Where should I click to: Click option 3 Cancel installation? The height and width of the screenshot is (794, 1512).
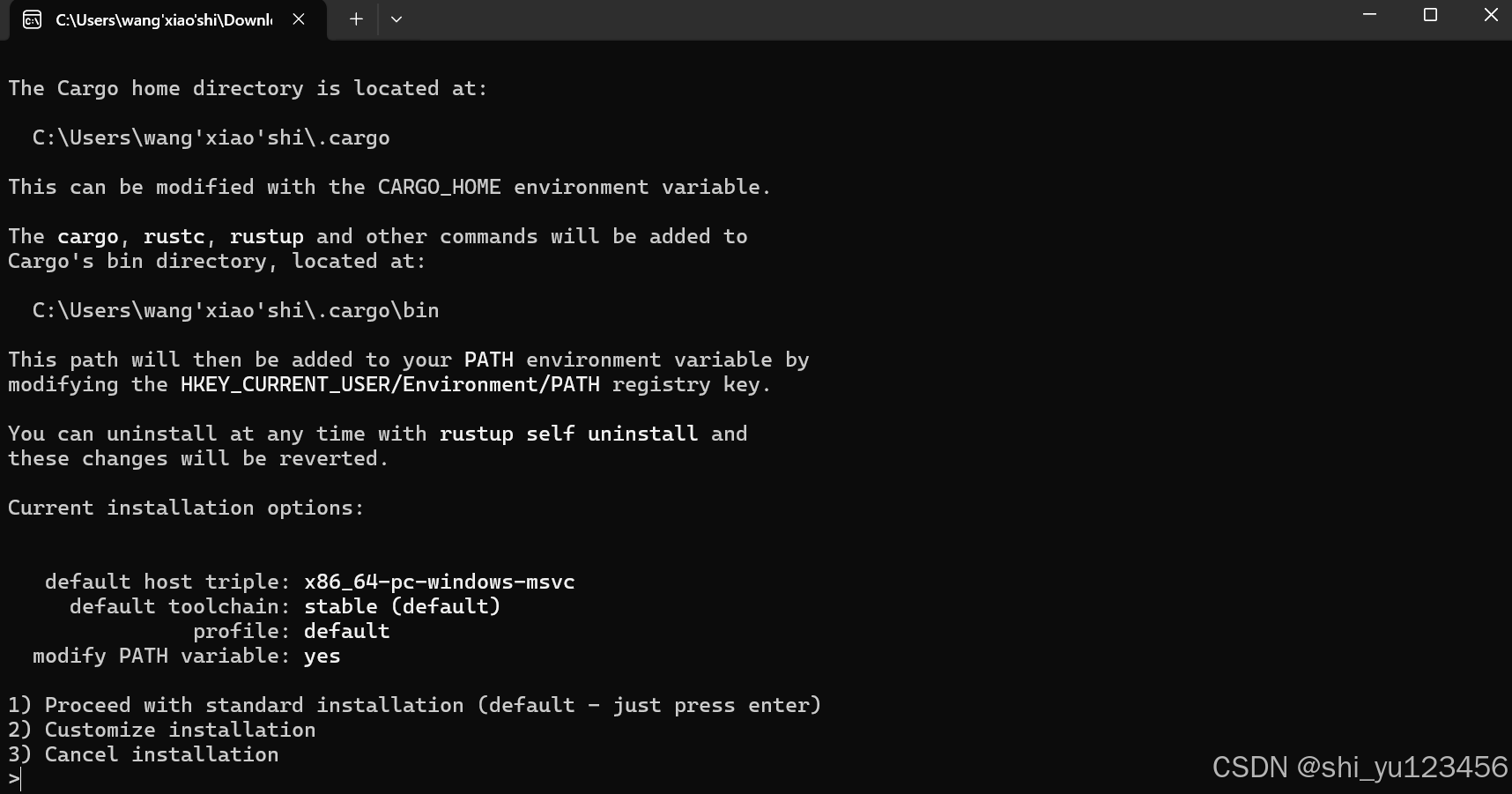143,754
